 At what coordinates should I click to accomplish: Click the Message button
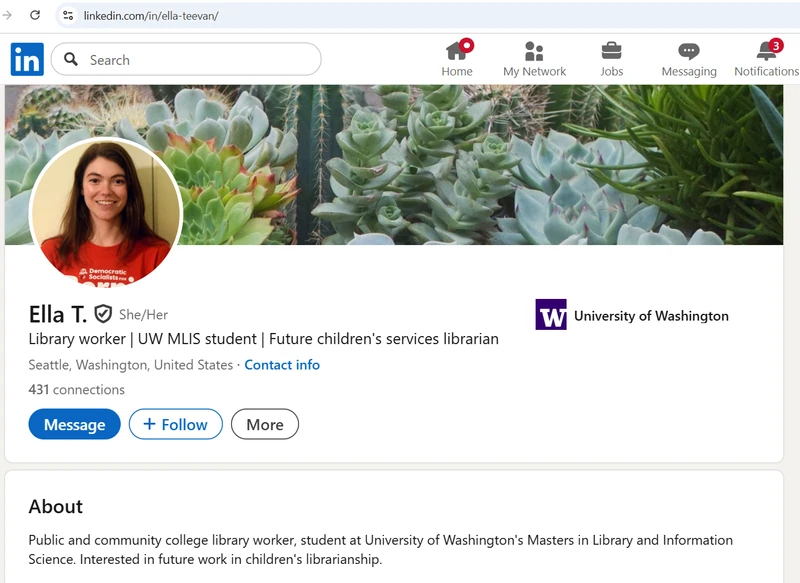[x=72, y=424]
